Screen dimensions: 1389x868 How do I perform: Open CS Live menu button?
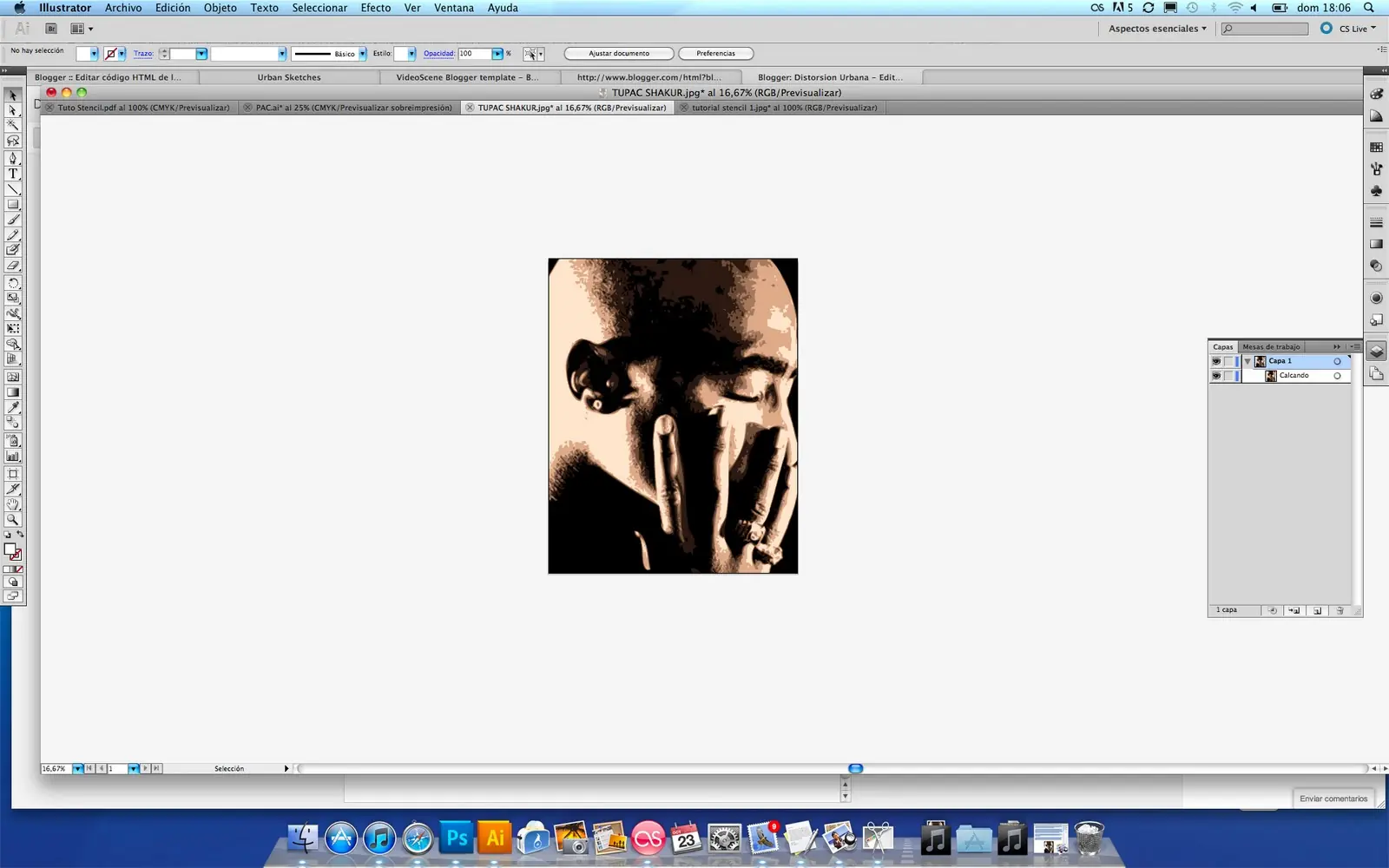1350,29
